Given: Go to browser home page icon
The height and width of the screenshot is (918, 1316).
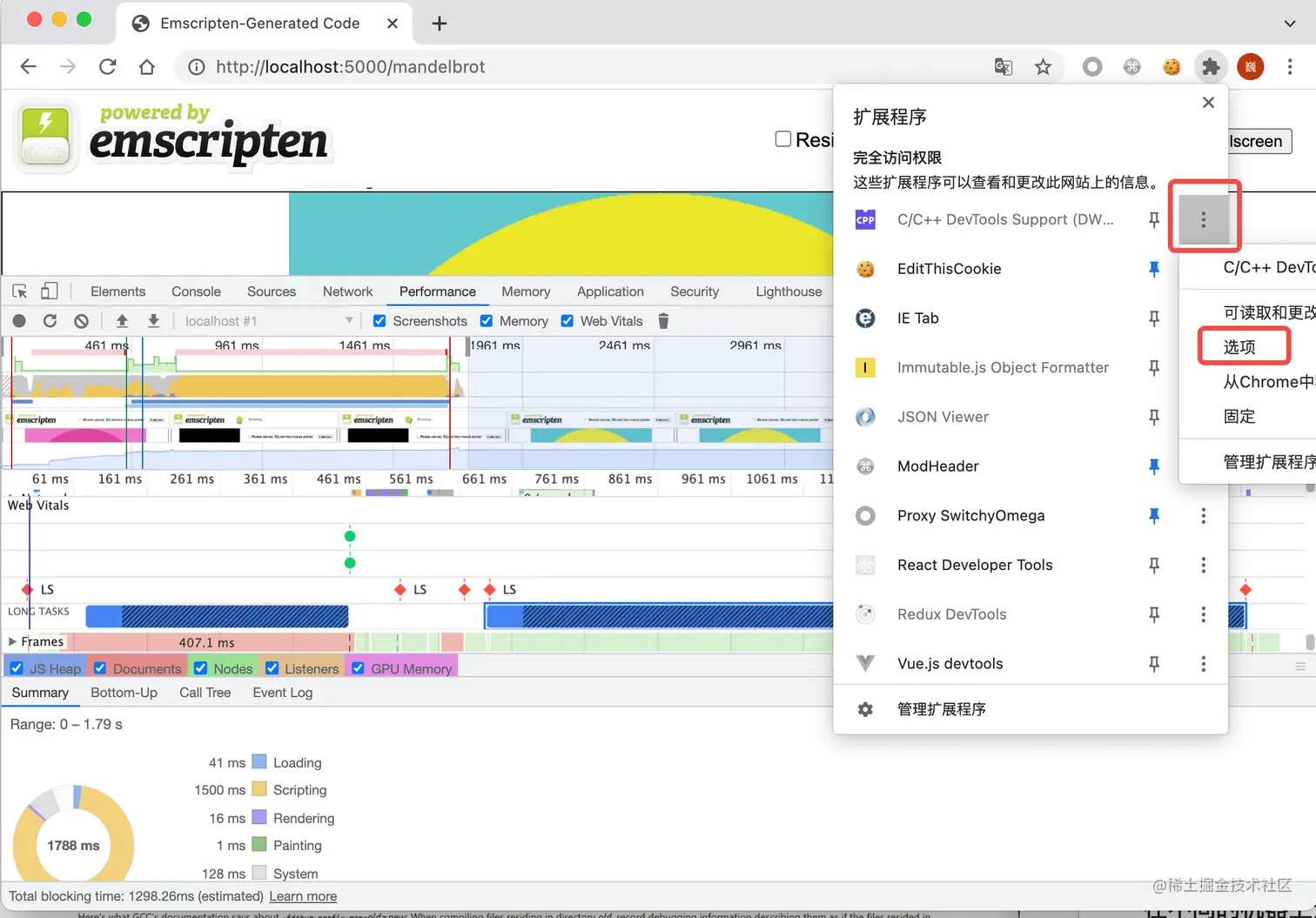Looking at the screenshot, I should coord(147,67).
